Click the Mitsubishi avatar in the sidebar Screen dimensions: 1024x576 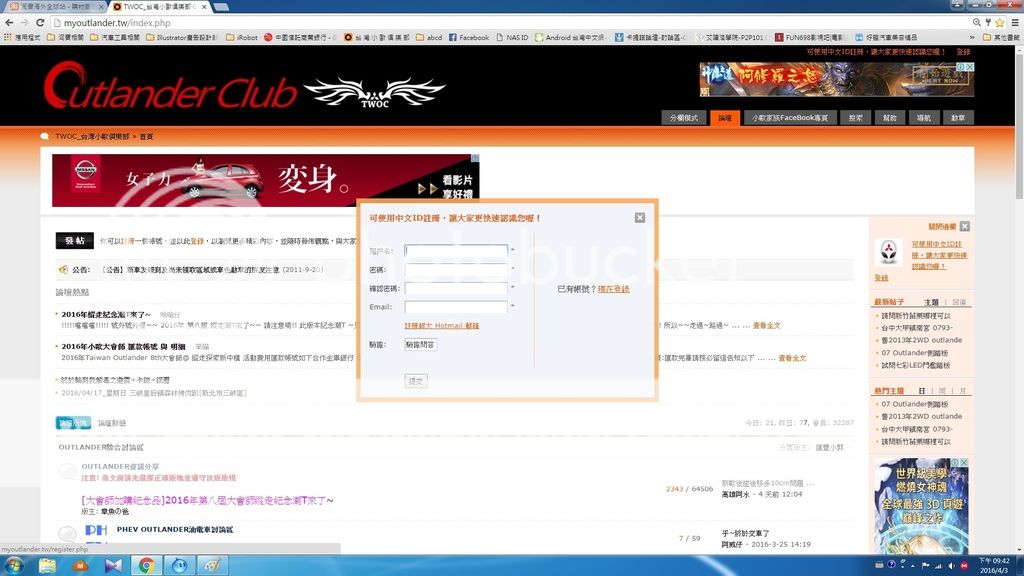889,251
